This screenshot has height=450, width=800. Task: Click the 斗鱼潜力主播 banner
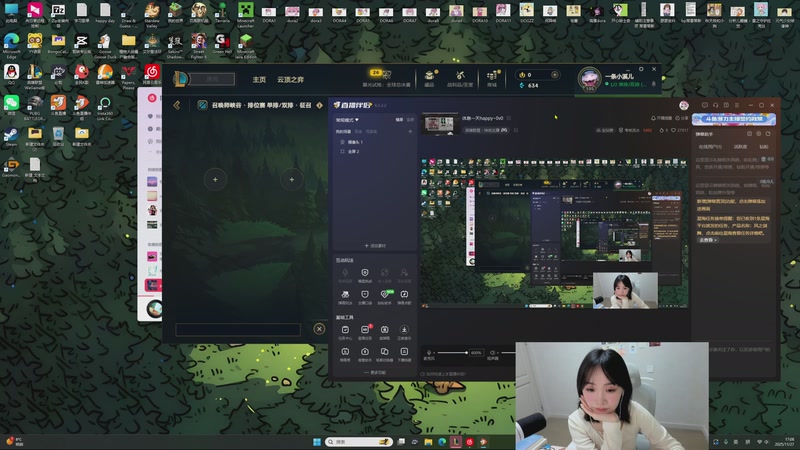coord(734,119)
